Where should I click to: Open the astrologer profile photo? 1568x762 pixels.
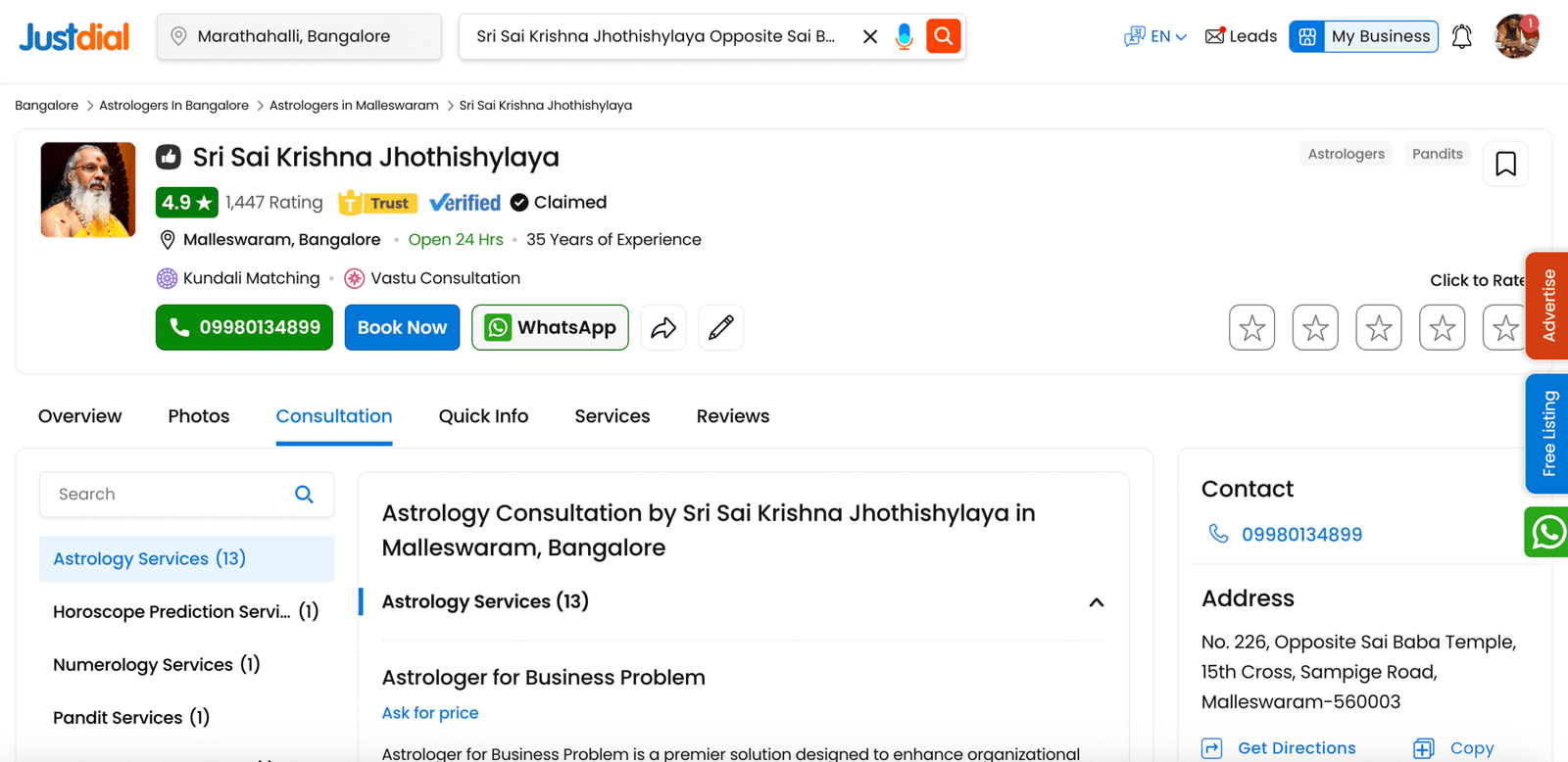(88, 190)
